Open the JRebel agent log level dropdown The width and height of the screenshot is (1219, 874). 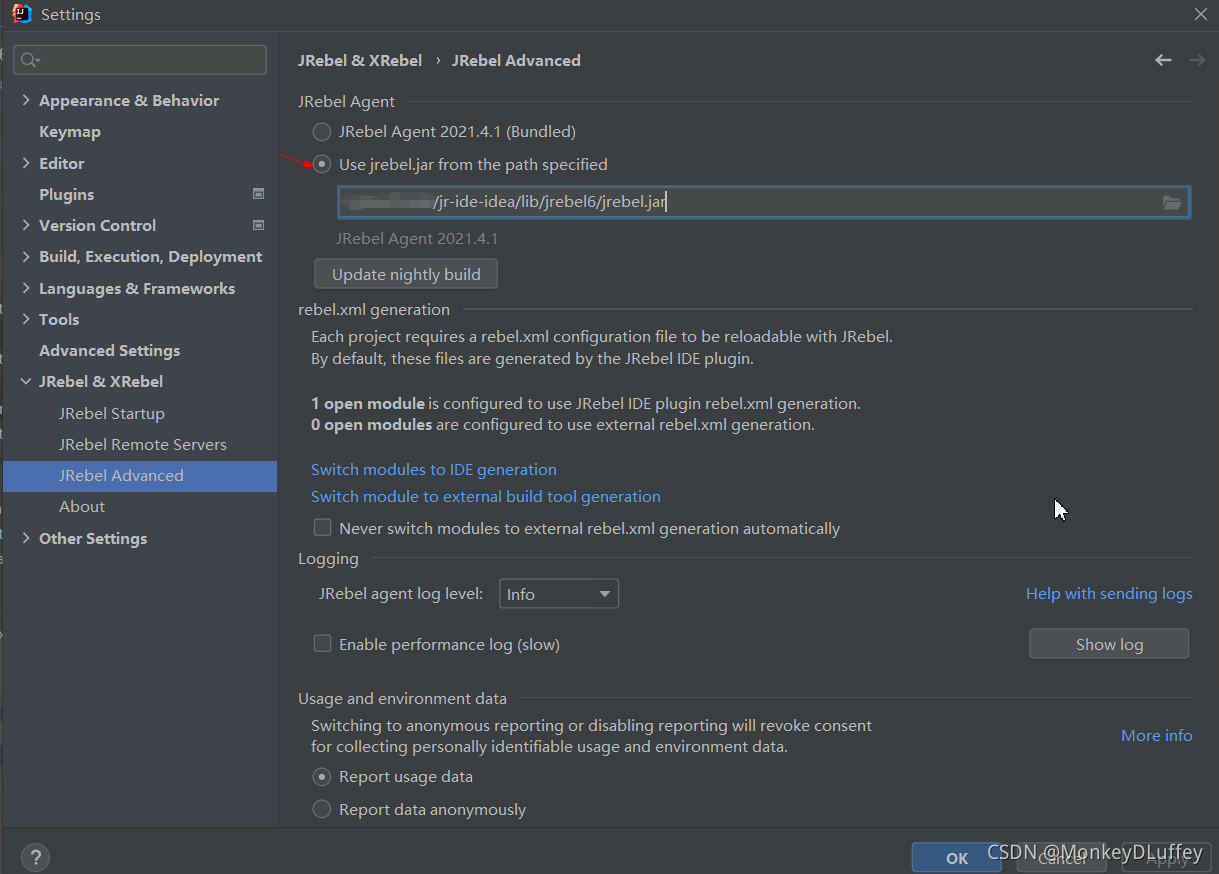click(x=558, y=594)
